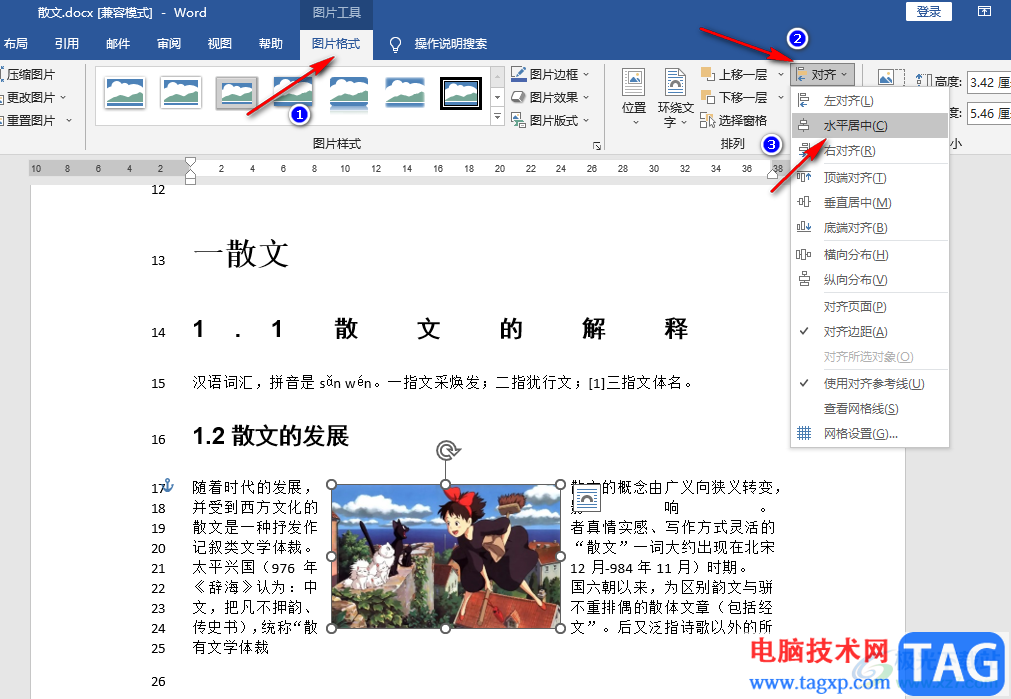Viewport: 1011px width, 699px height.
Task: Click the Selection Pane (选择窗格) icon
Action: (708, 121)
